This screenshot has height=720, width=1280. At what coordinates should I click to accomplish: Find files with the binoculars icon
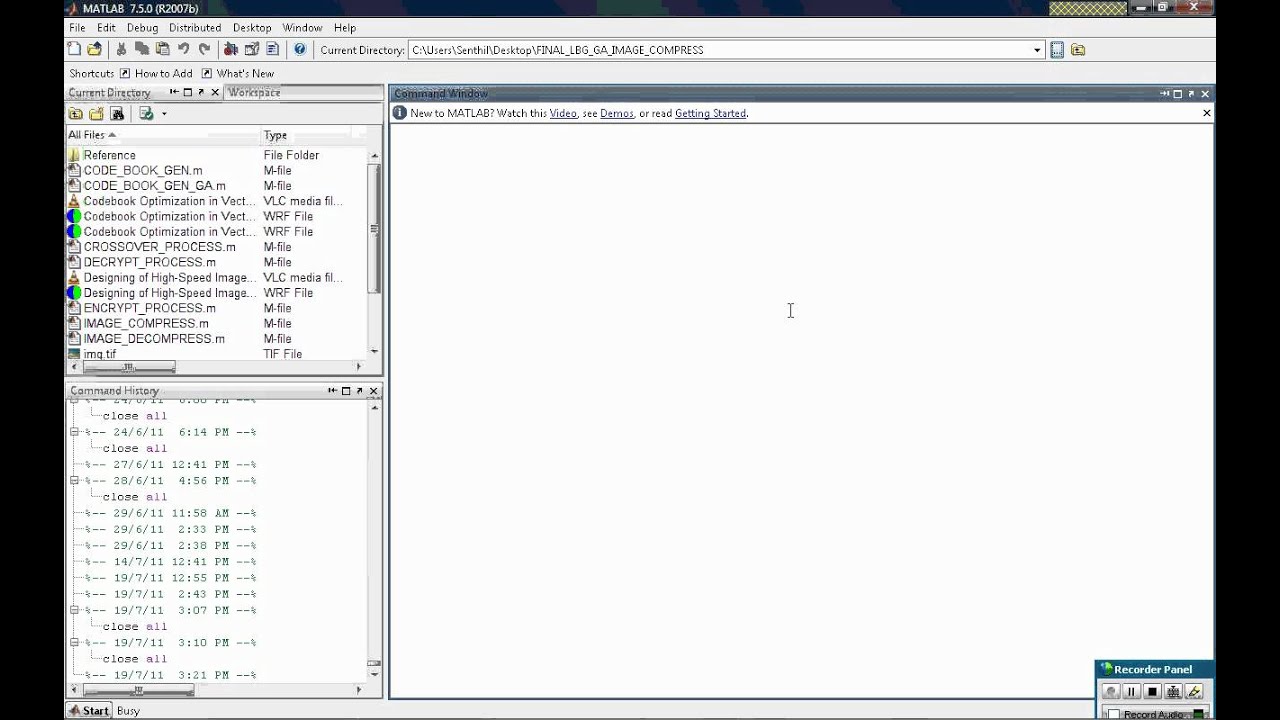tap(117, 114)
